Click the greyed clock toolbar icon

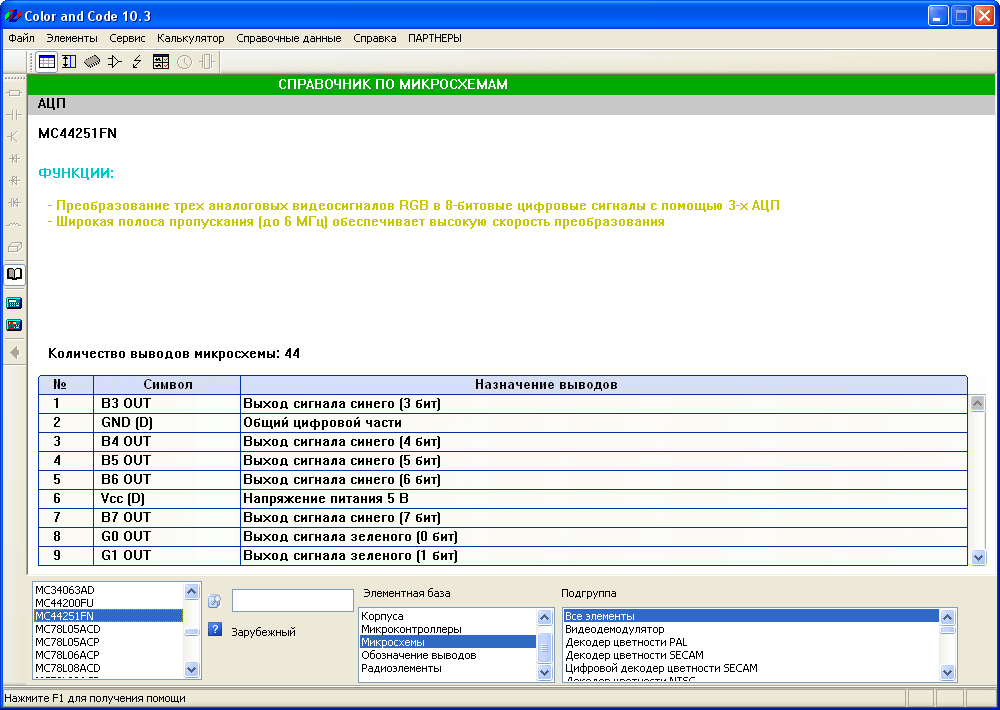[x=184, y=62]
